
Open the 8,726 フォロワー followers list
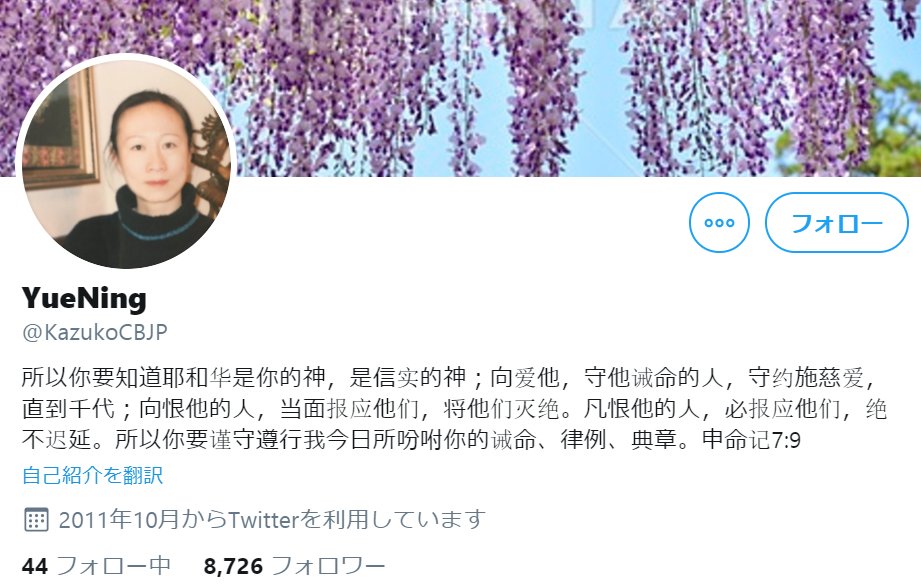[x=294, y=566]
